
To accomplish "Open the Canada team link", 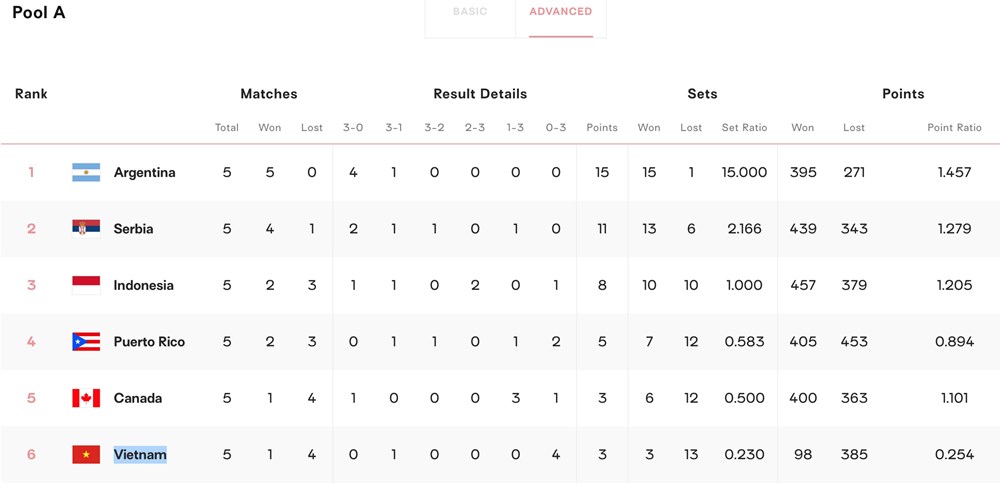I will [138, 398].
